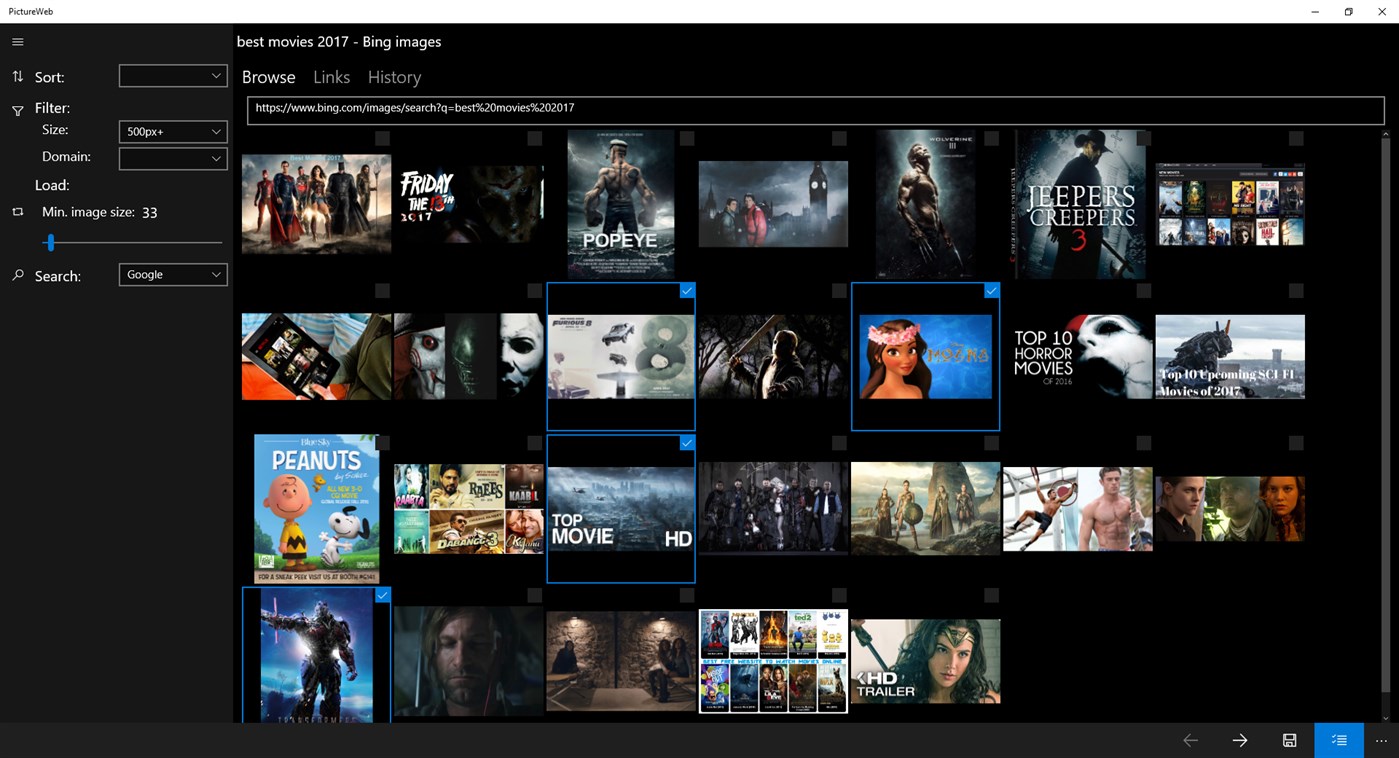Screen dimensions: 1399x758
Task: Open the Transformers robot poster
Action: click(x=316, y=655)
